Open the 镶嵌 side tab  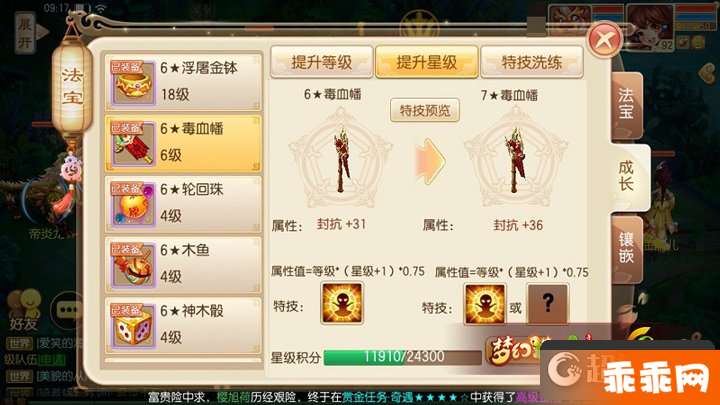click(626, 248)
